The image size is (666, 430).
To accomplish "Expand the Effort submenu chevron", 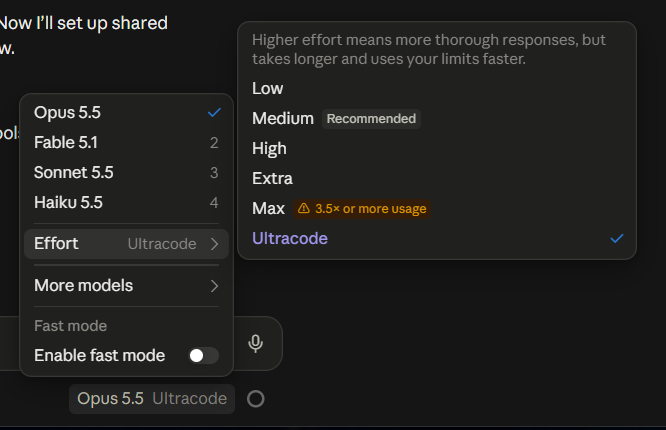I will click(214, 244).
